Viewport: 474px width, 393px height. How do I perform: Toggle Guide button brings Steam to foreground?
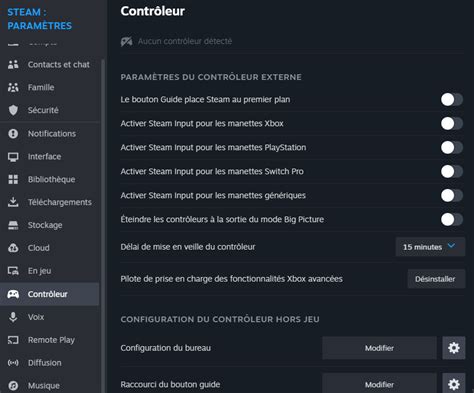452,99
